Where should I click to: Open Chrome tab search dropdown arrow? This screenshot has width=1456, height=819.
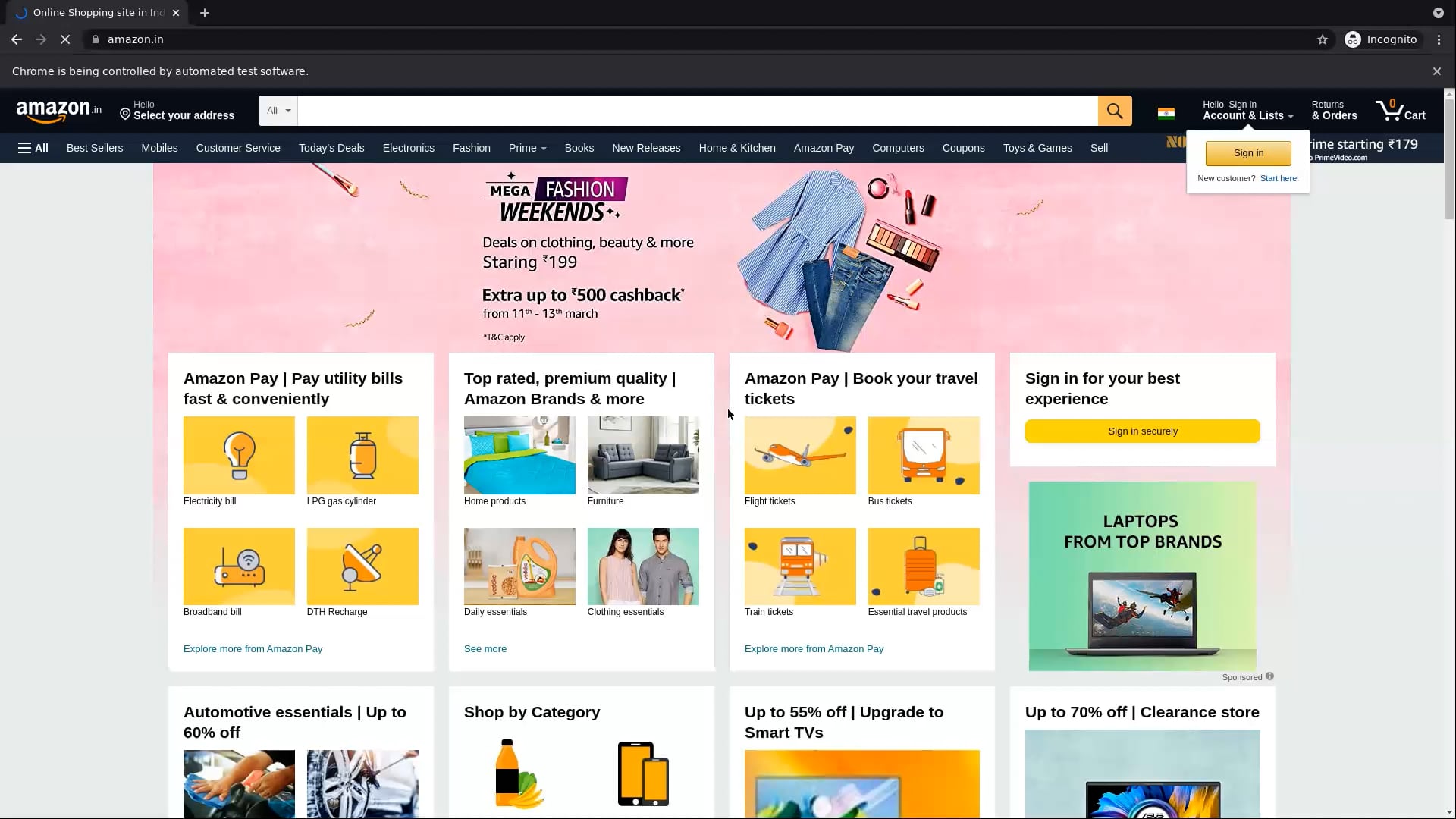1438,13
